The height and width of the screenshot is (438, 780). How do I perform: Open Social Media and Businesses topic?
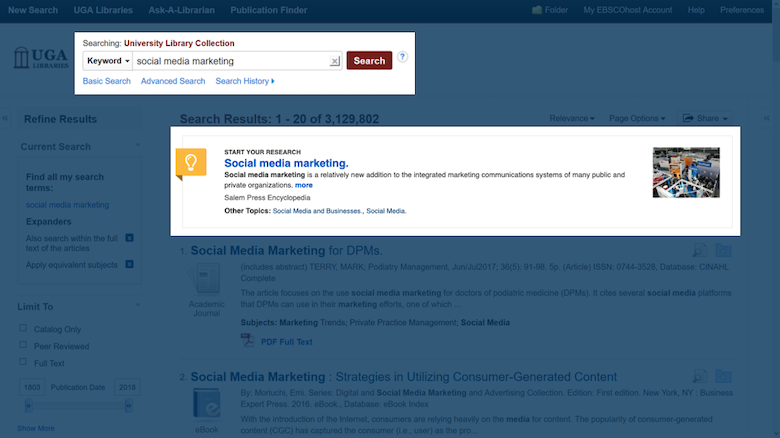click(317, 211)
